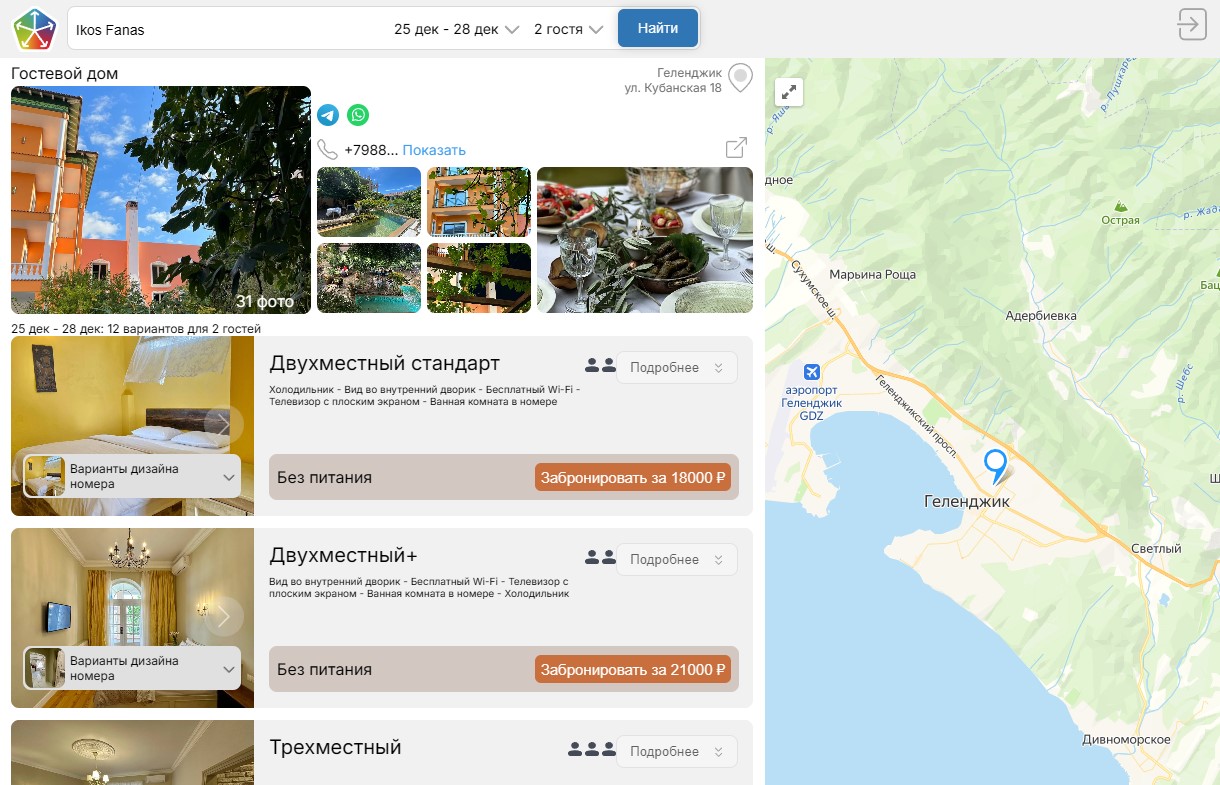Click the blue map marker in Геленджик

(x=995, y=464)
